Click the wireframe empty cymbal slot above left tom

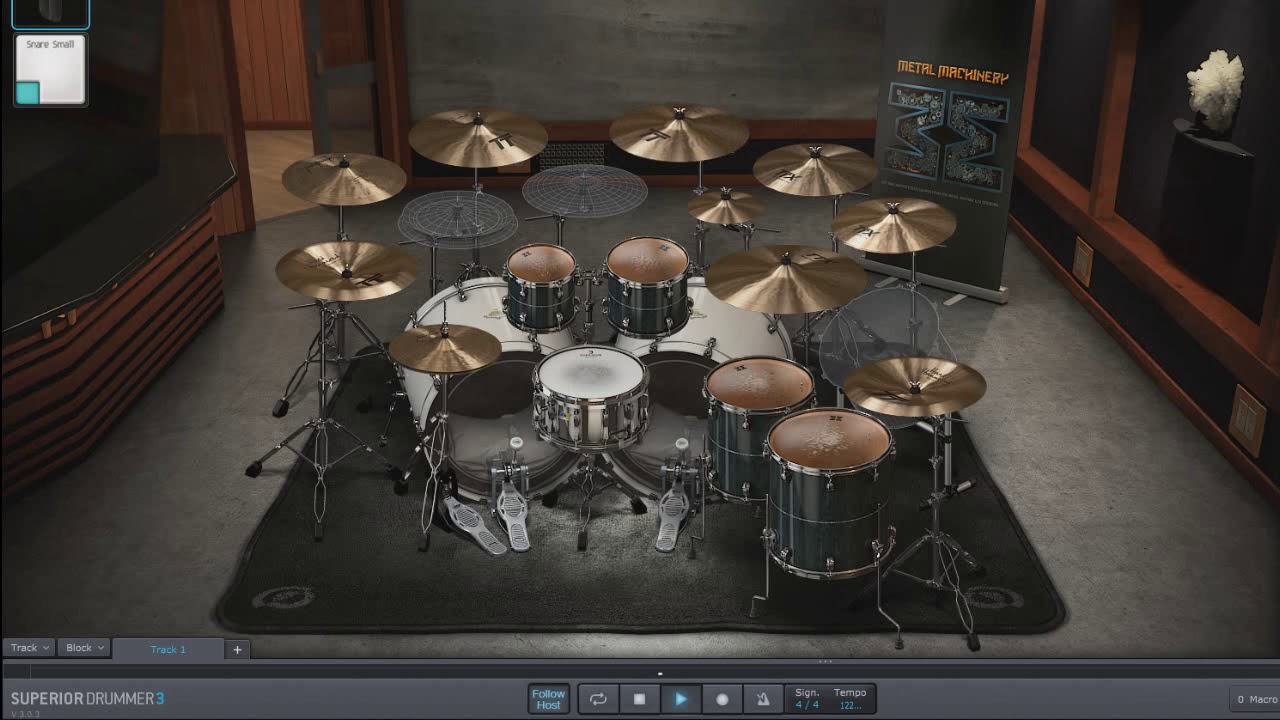458,219
